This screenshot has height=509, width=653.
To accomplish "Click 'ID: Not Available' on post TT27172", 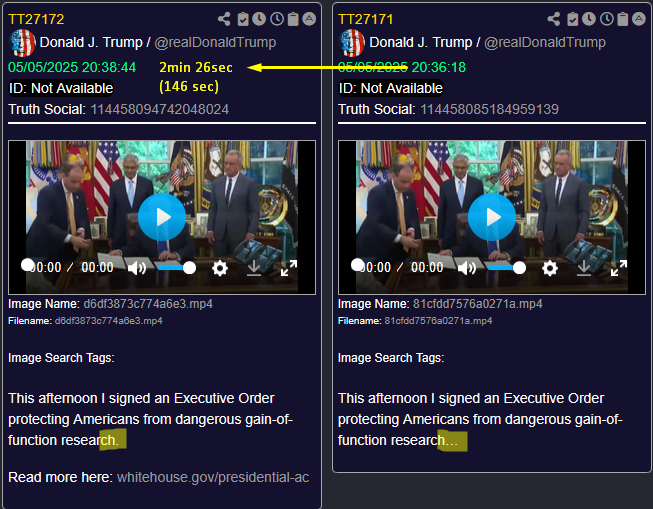I will click(x=61, y=88).
